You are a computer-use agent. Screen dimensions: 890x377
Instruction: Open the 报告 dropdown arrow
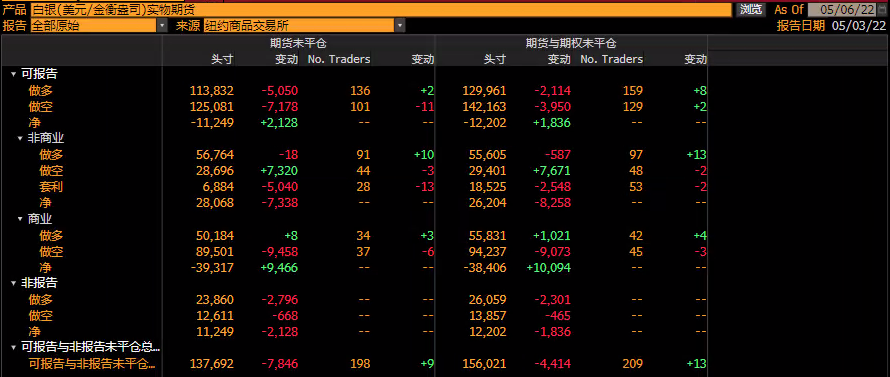[162, 26]
